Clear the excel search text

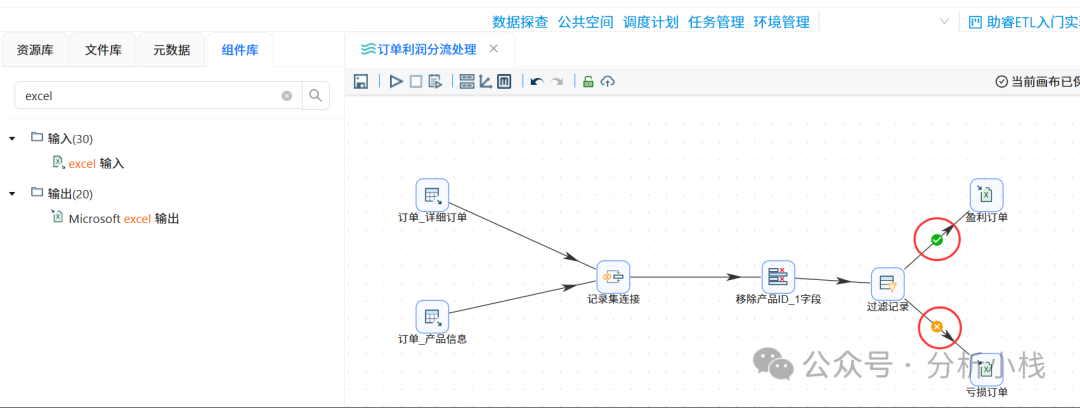[x=287, y=96]
